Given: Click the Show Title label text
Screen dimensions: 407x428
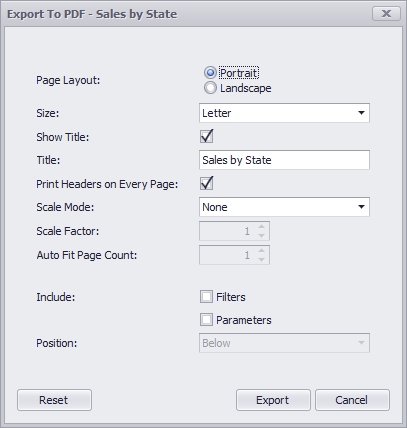Looking at the screenshot, I should [x=63, y=137].
